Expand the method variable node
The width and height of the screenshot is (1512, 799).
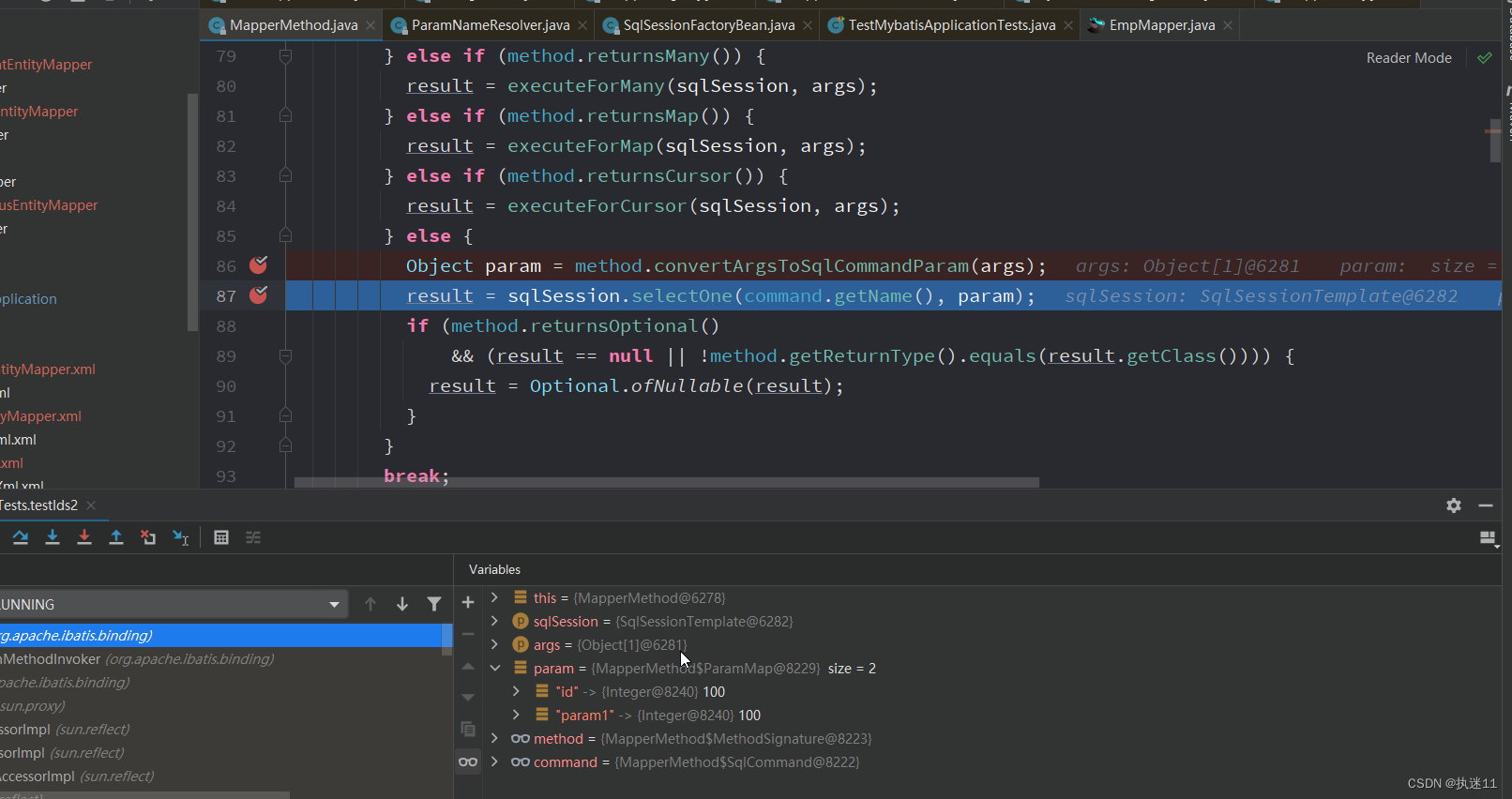click(494, 738)
